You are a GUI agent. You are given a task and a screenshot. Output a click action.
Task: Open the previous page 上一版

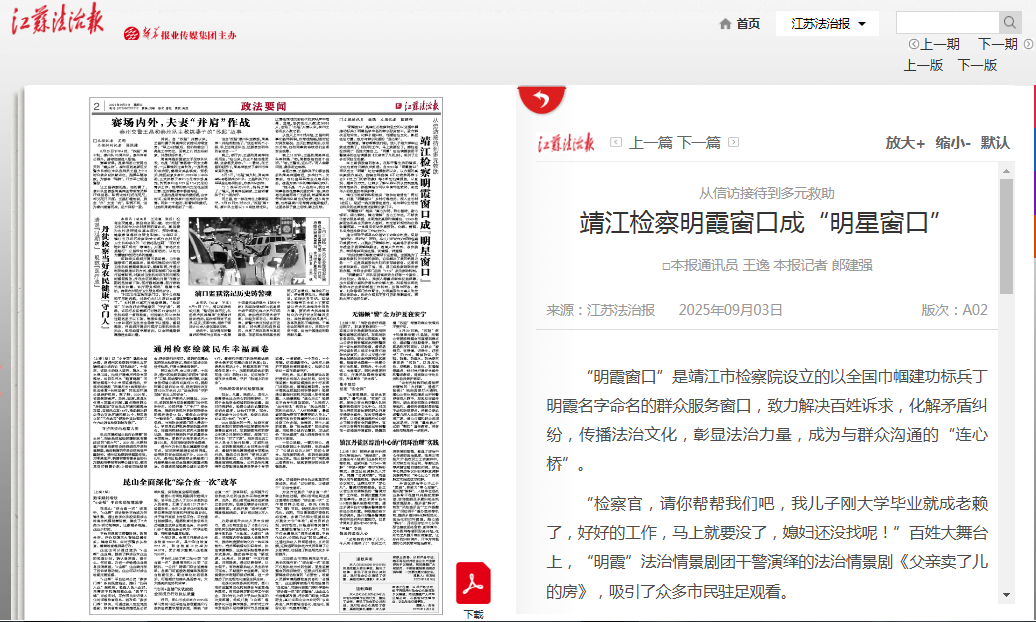923,65
